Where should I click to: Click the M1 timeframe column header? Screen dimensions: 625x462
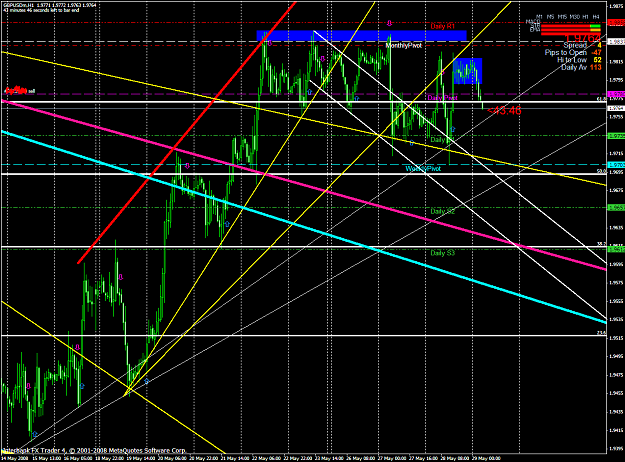click(539, 17)
